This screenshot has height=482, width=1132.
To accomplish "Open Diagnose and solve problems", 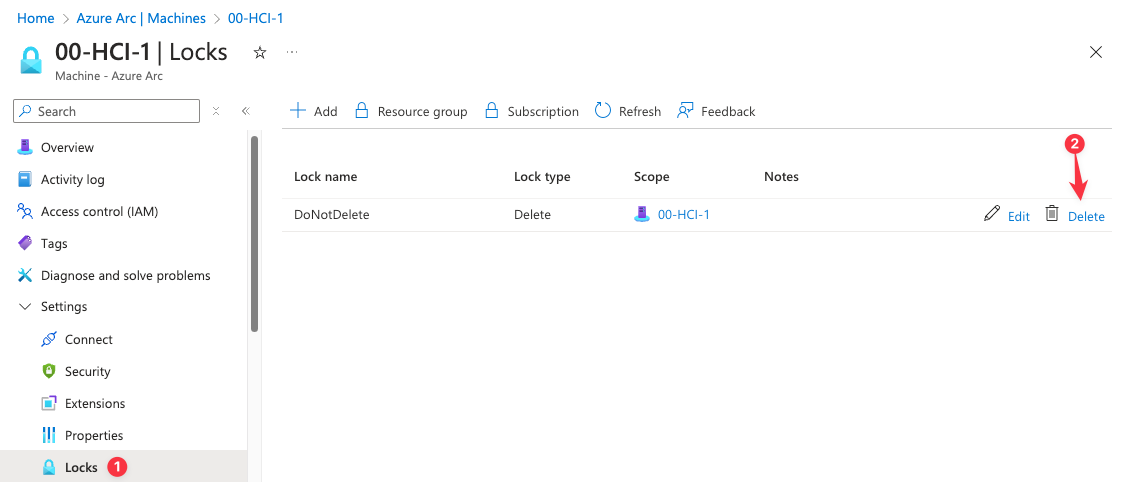I will (x=126, y=276).
